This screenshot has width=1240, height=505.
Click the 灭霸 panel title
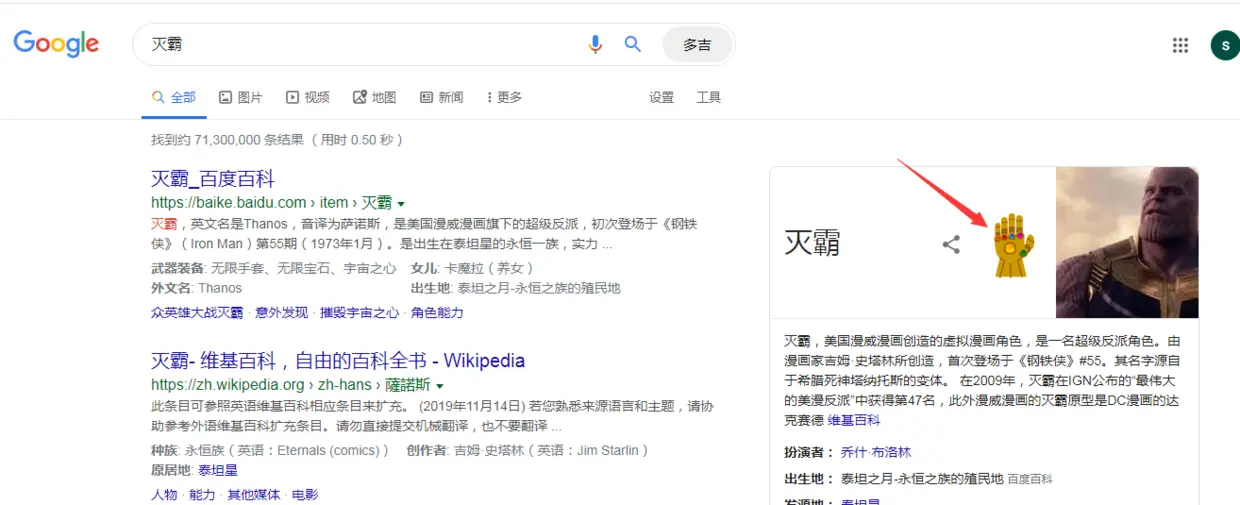point(812,242)
